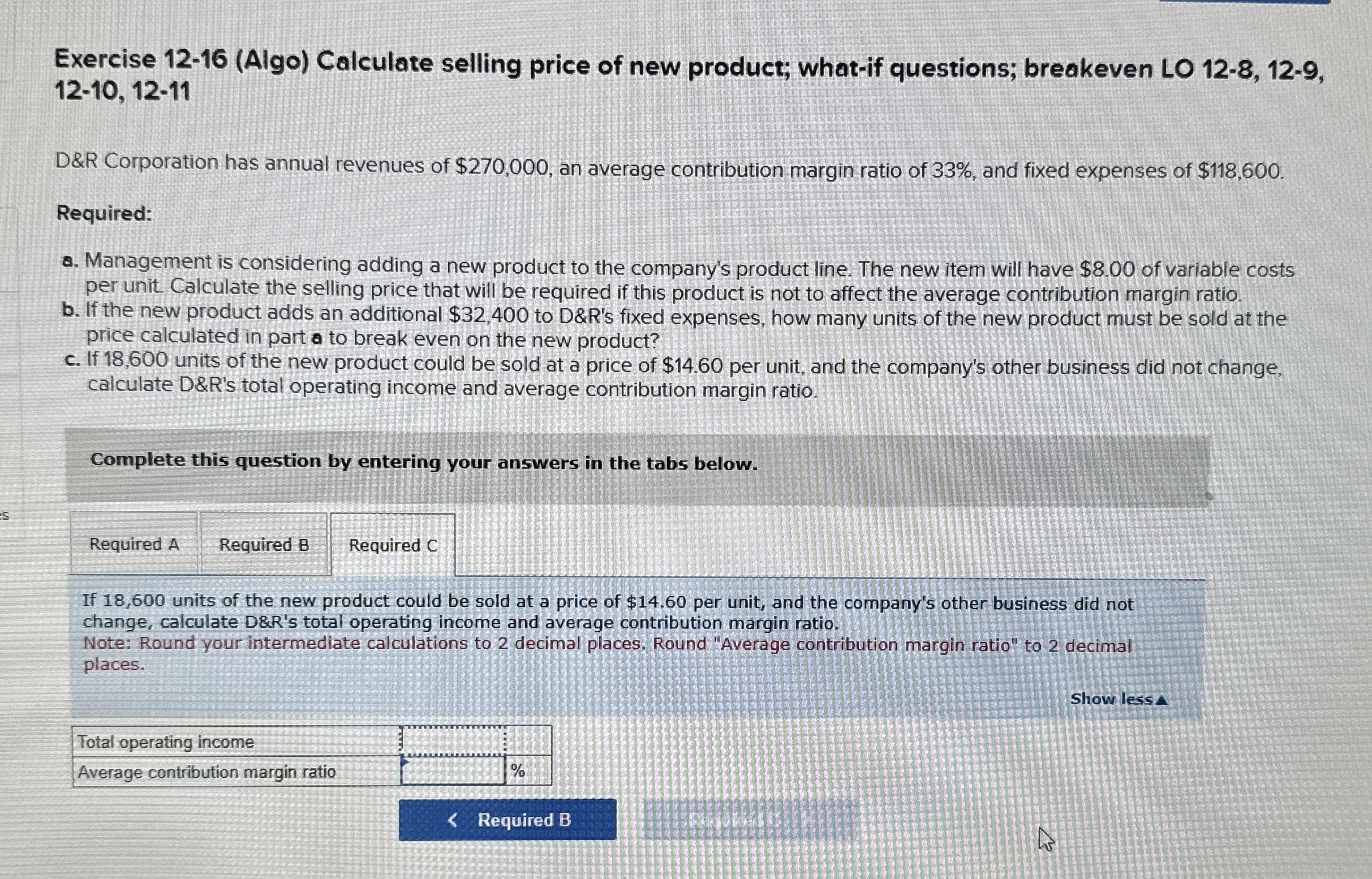The width and height of the screenshot is (1372, 879).
Task: Navigate back using the Required B button
Action: click(x=507, y=820)
